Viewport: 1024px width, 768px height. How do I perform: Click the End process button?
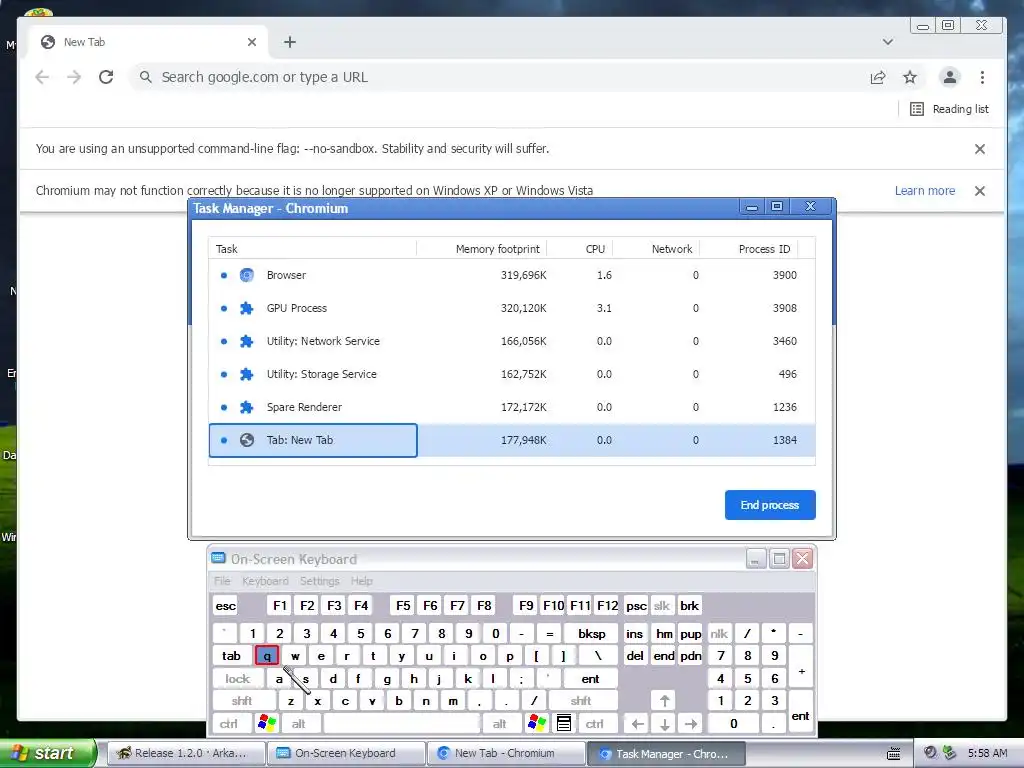[x=770, y=505]
